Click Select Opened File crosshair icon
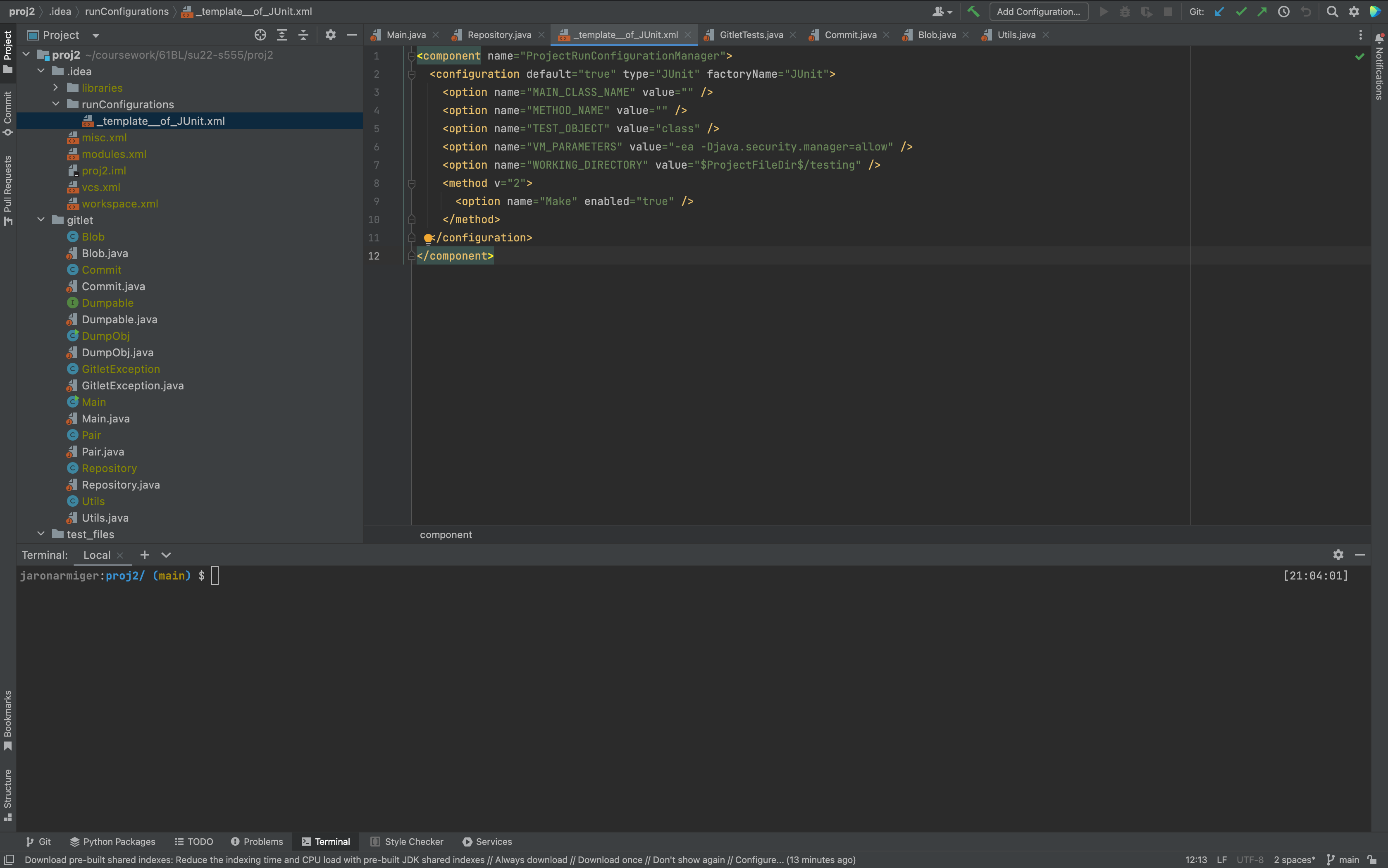Screen dimensions: 1388x868 [x=260, y=35]
